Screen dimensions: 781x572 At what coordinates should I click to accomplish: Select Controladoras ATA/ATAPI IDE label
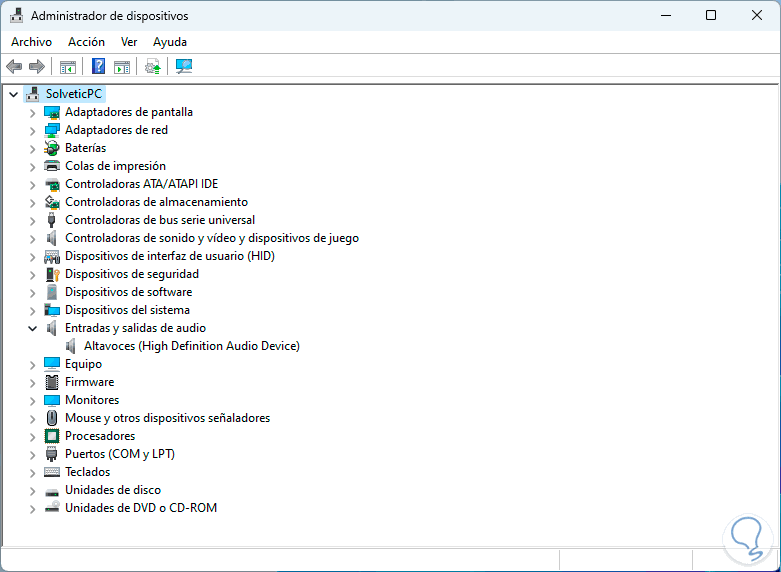tap(141, 183)
